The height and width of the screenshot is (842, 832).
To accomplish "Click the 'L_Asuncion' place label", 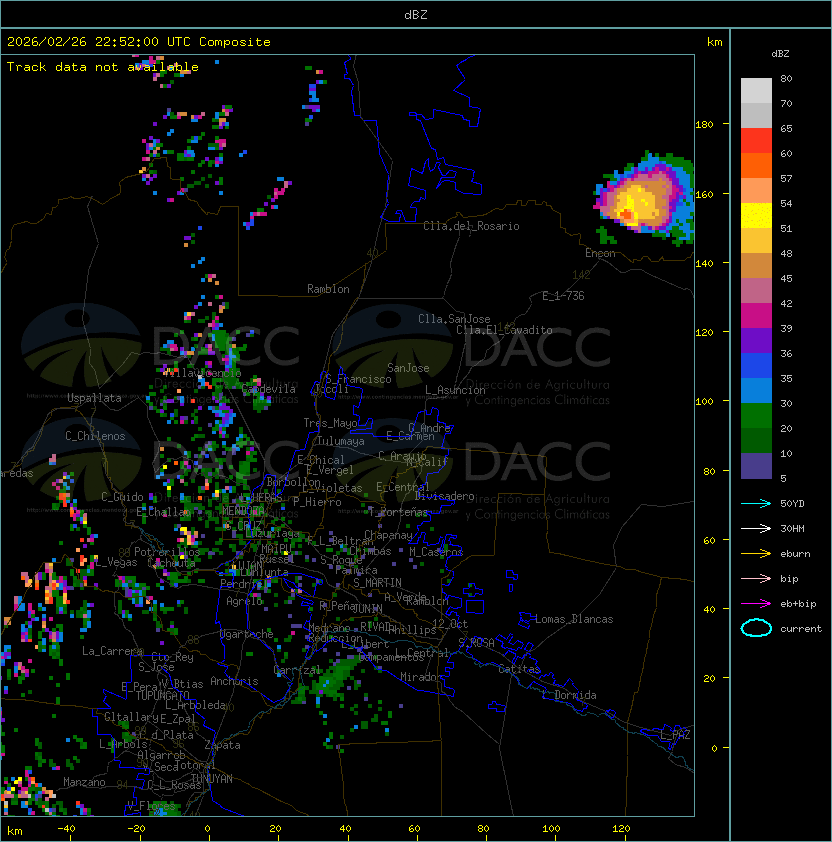I will 455,390.
